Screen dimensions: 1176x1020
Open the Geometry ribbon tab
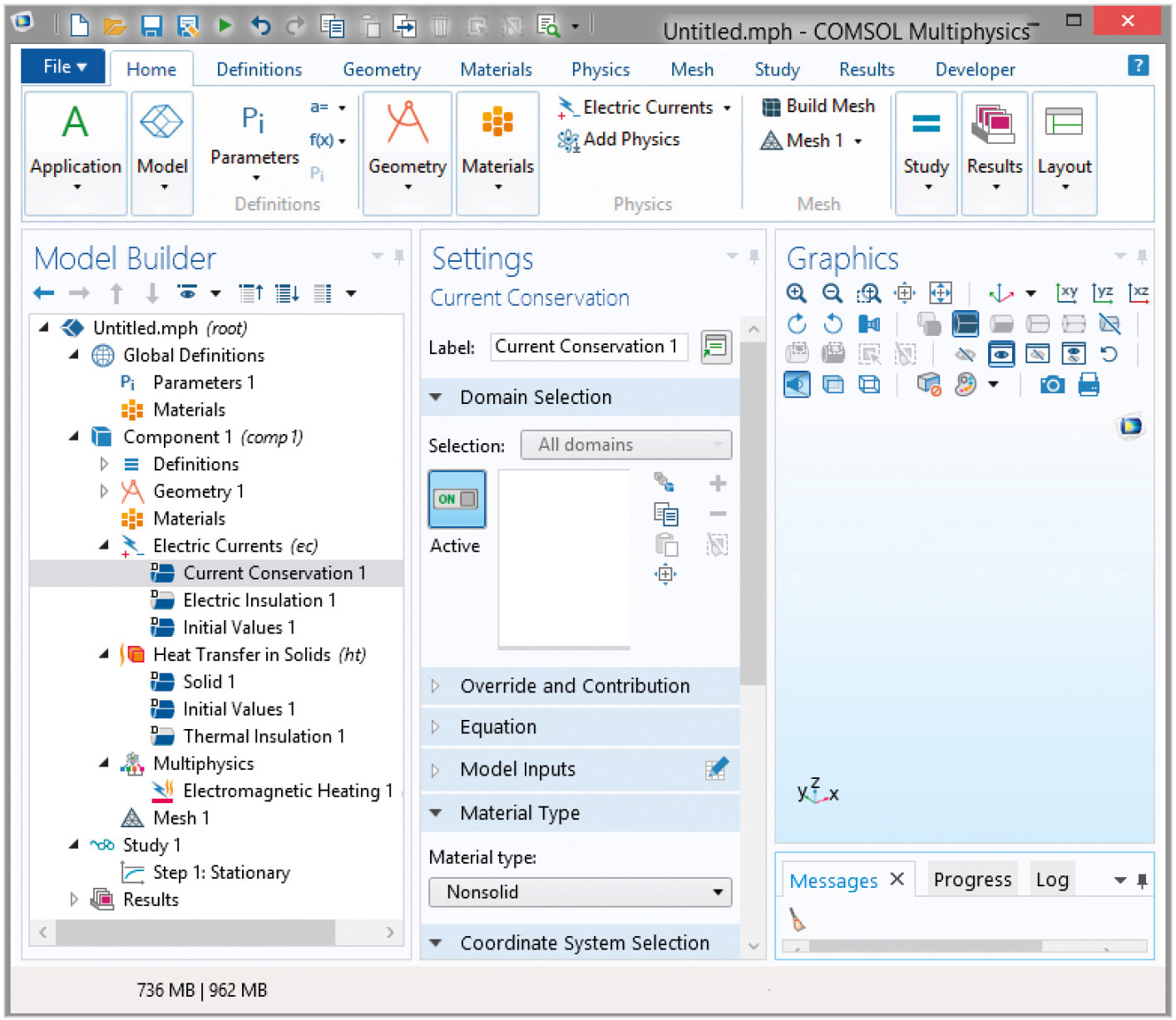pos(382,69)
